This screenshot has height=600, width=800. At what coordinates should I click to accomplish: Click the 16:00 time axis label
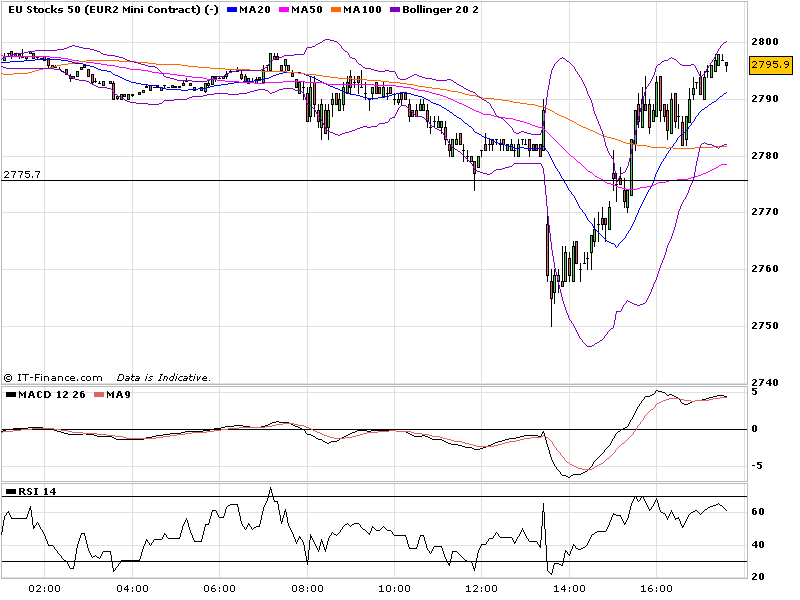[x=657, y=589]
